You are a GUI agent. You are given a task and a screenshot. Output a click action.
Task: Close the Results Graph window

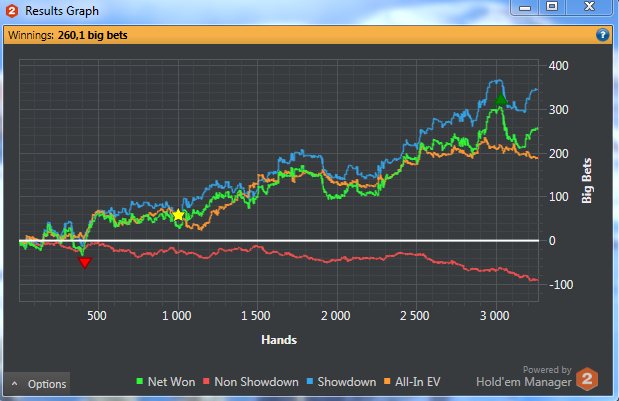(x=589, y=7)
